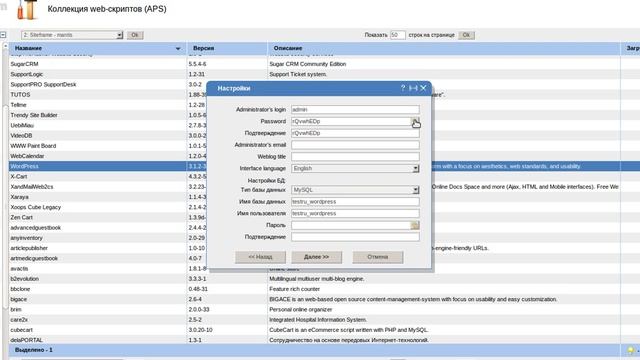
Task: Click the << Назад button
Action: pyautogui.click(x=260, y=257)
